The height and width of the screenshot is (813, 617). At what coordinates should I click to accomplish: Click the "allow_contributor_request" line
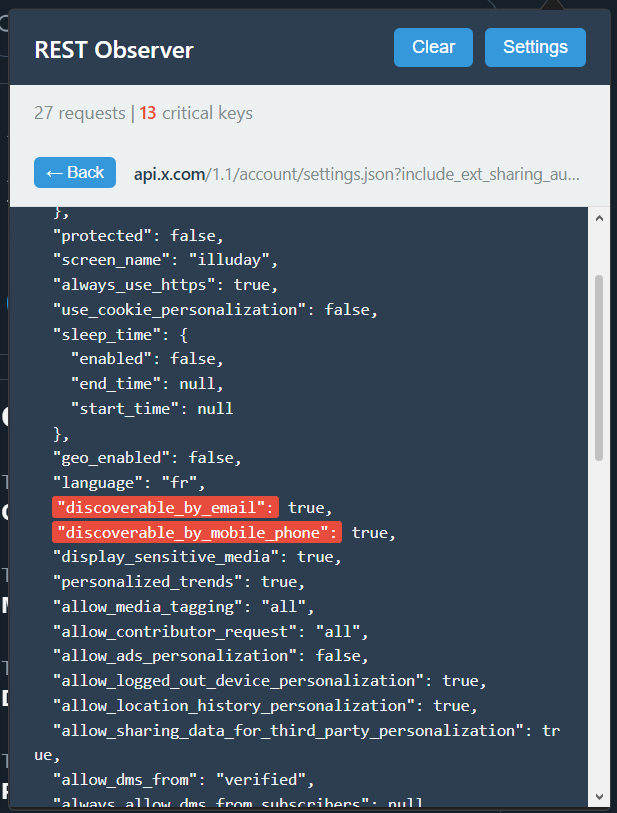click(x=211, y=632)
